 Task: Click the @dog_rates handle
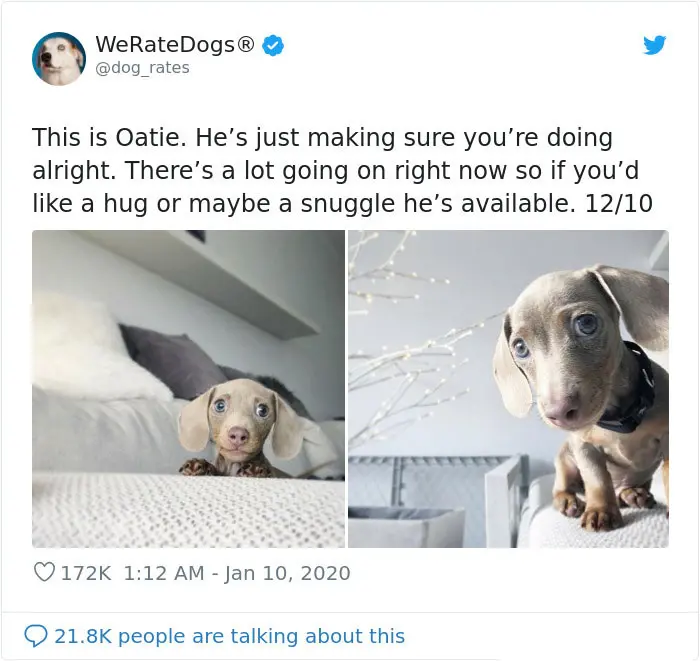pyautogui.click(x=142, y=68)
